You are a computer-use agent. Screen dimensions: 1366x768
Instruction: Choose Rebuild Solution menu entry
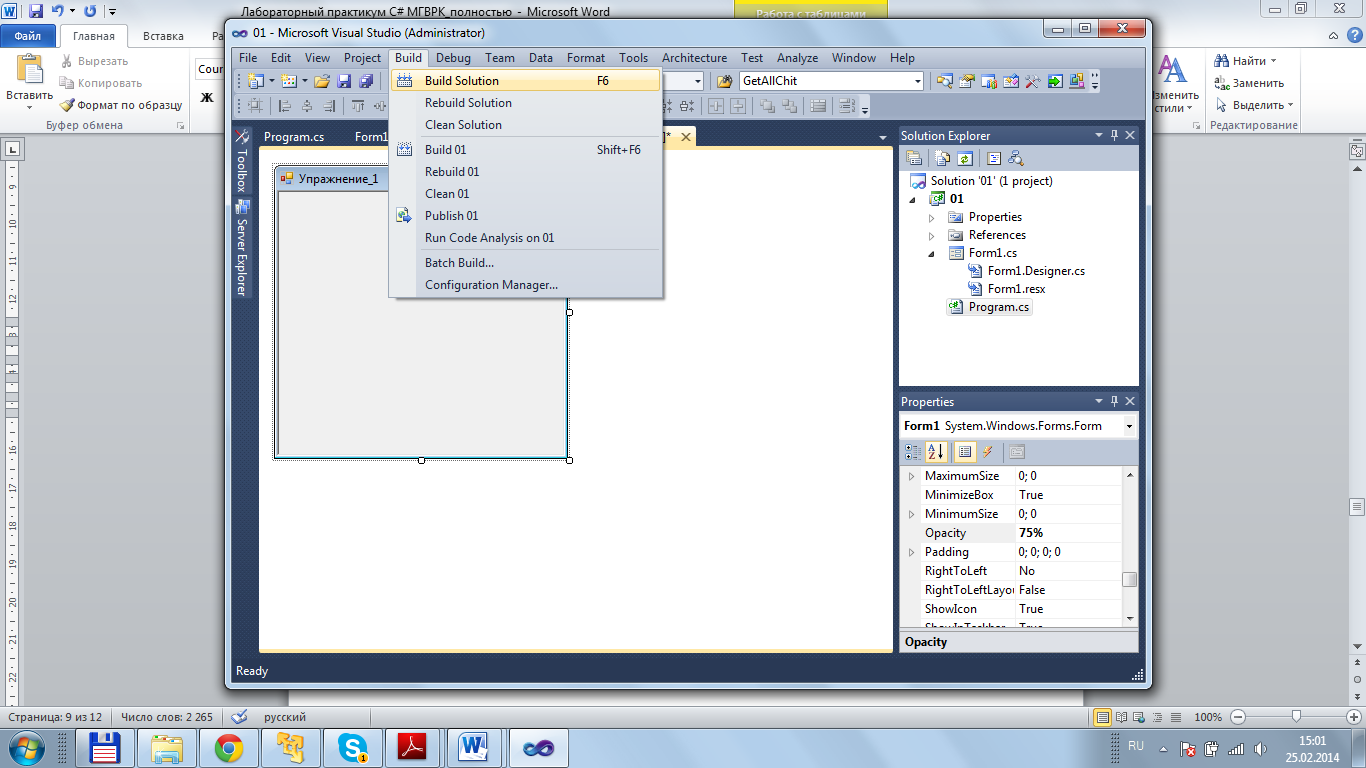click(525, 103)
